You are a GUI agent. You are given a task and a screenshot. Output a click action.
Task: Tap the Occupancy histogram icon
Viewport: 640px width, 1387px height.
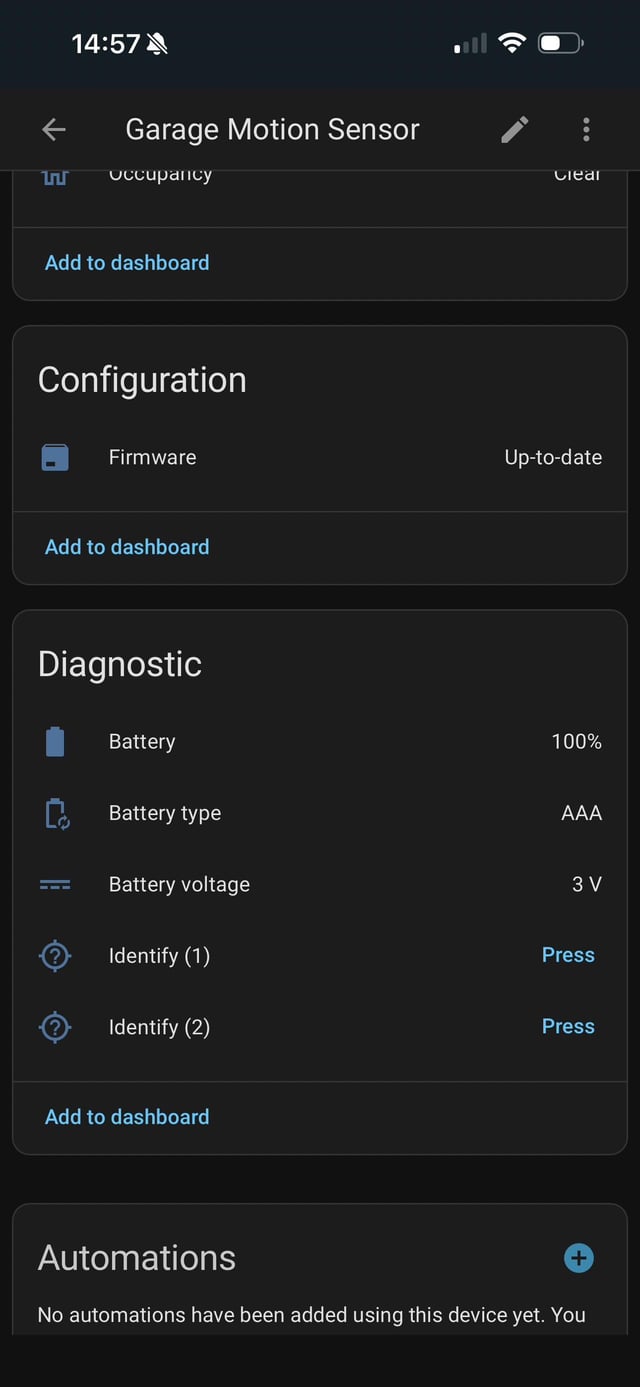(55, 173)
